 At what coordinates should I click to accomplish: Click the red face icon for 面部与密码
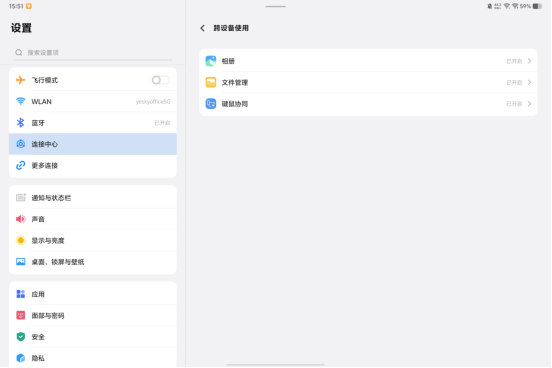point(21,315)
